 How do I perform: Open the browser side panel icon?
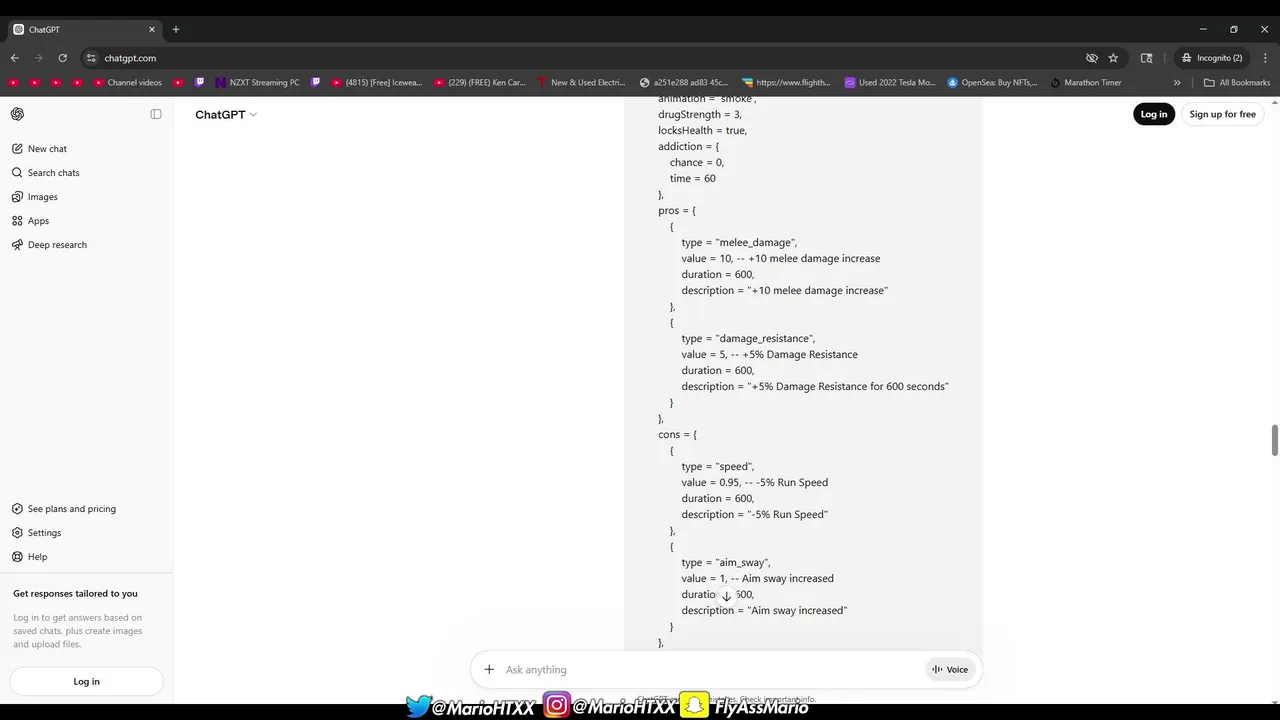[1147, 58]
